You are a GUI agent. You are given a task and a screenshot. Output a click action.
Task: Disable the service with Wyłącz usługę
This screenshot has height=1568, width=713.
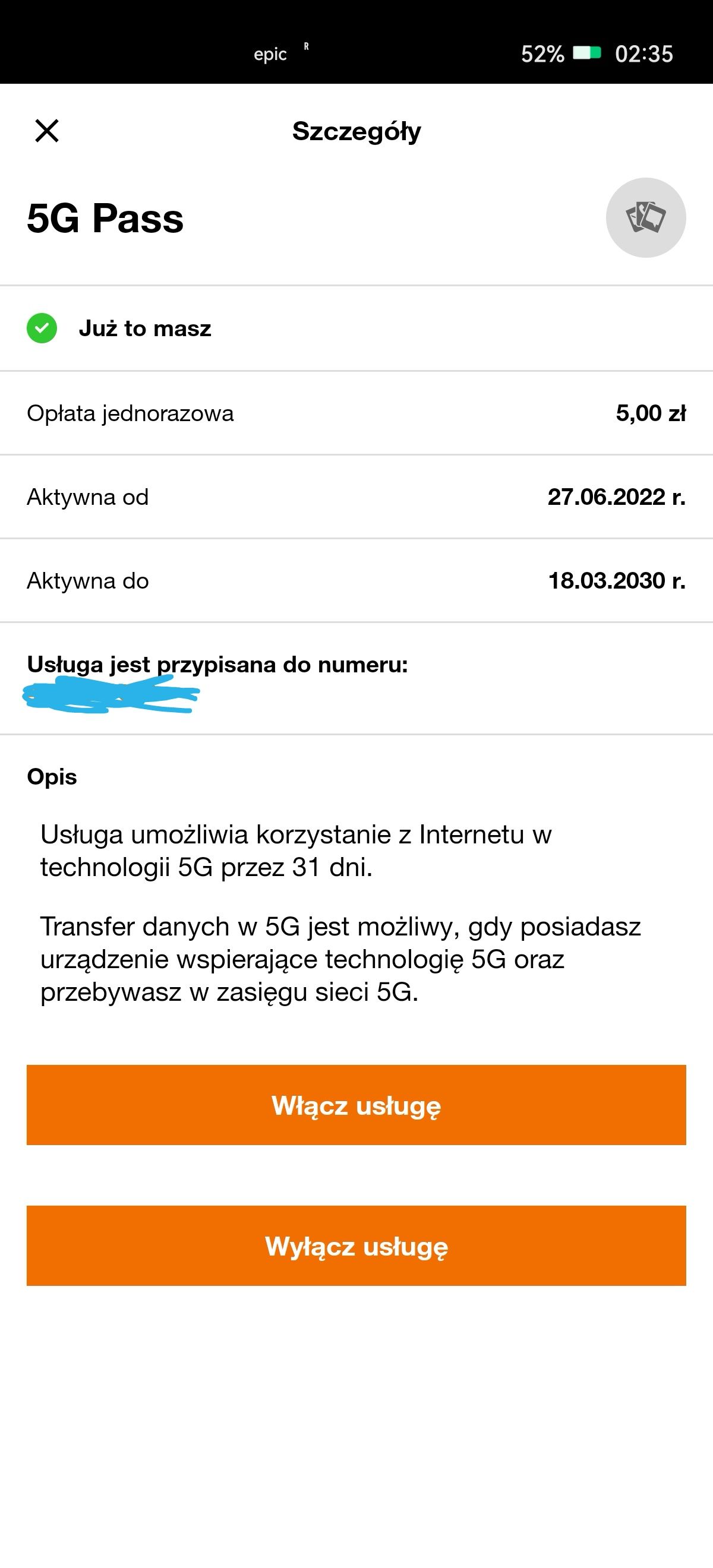coord(356,1246)
